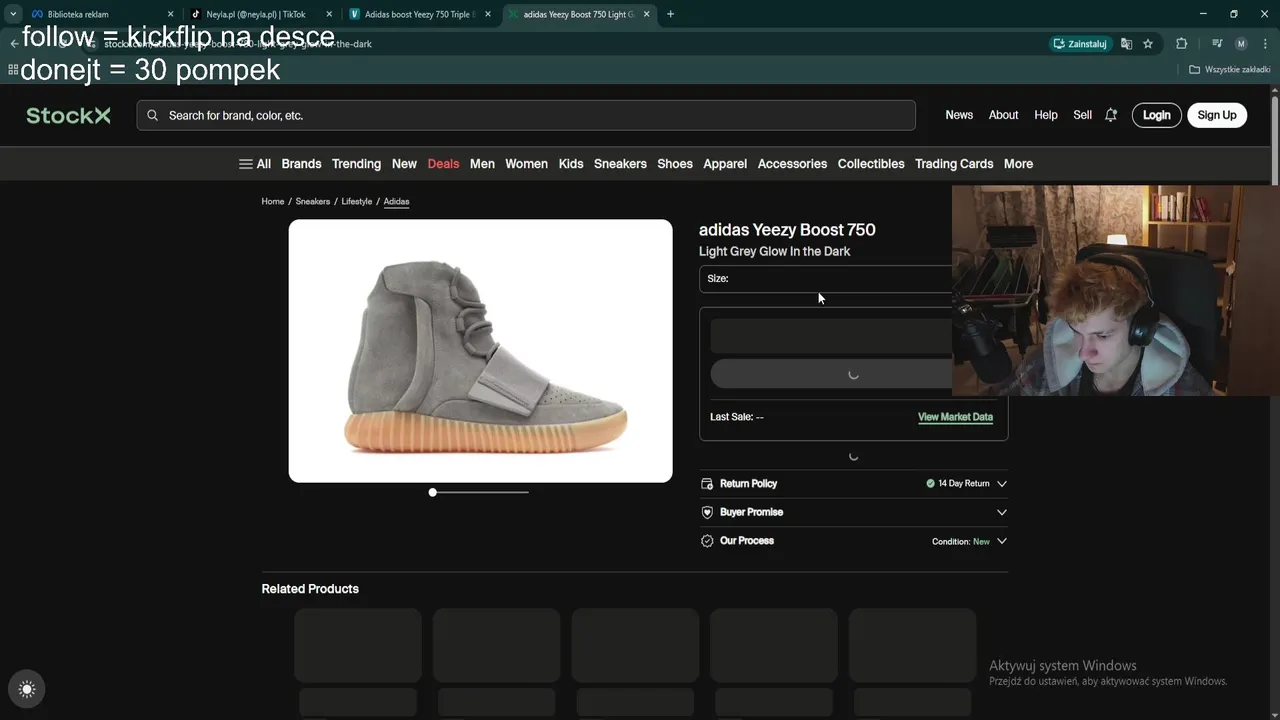Go to Adidas breadcrumb
Viewport: 1280px width, 720px height.
coord(397,201)
